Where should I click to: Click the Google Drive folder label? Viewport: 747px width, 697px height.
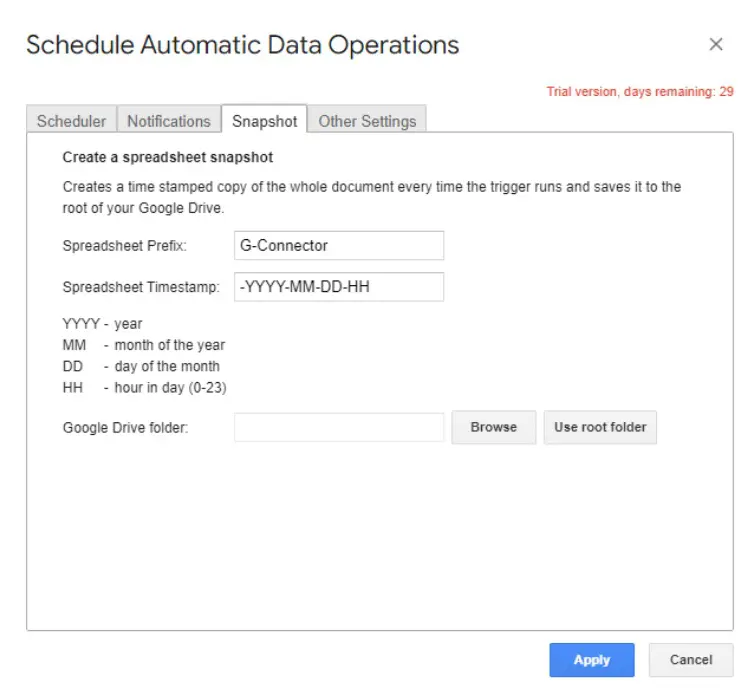click(125, 427)
